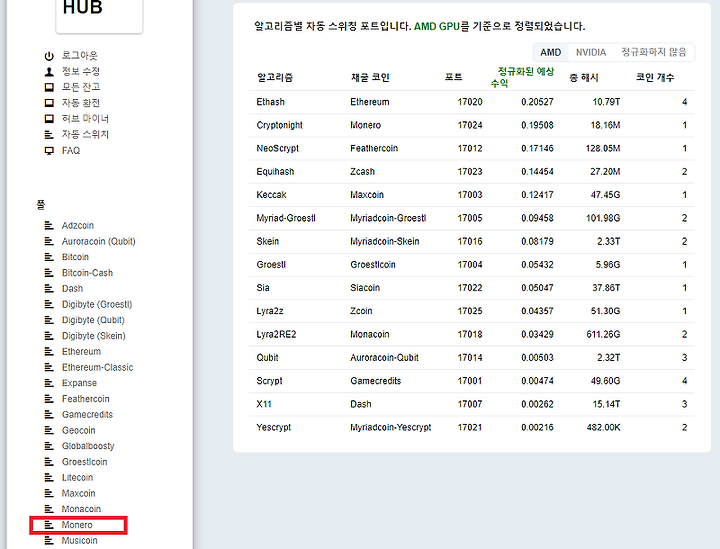Click the chart icon beside Bitcoin-Cash

pyautogui.click(x=49, y=273)
